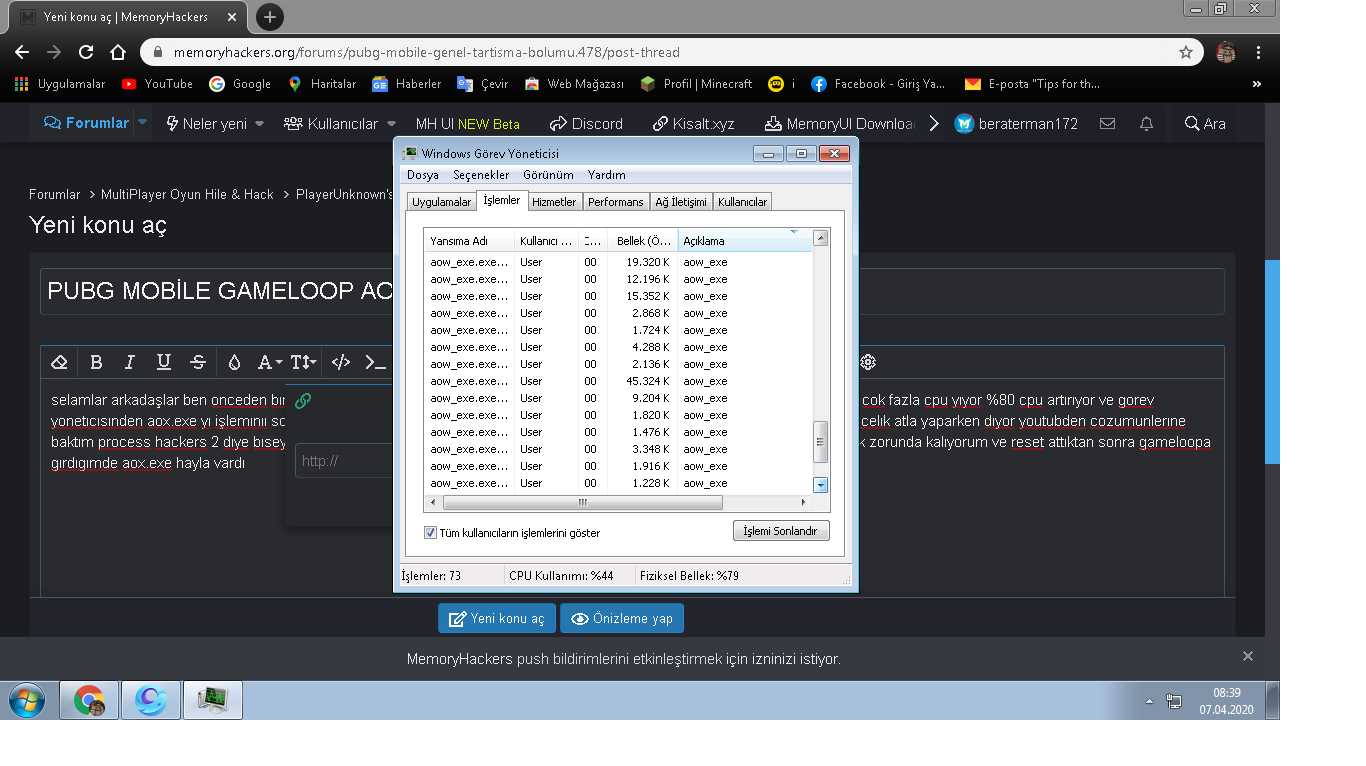Switch to the Ağ İletişimi tab
This screenshot has height=766, width=1366.
pos(681,202)
